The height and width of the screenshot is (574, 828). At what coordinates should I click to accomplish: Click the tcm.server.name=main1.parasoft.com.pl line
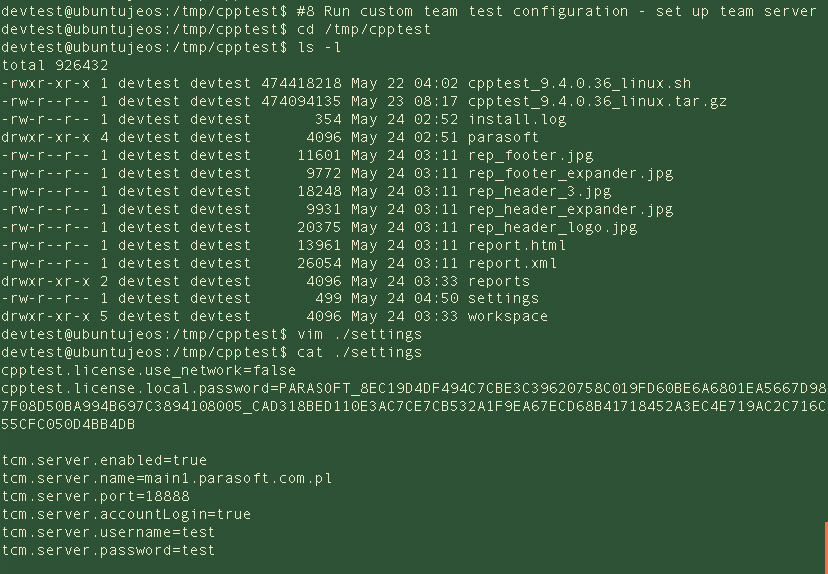pyautogui.click(x=166, y=478)
